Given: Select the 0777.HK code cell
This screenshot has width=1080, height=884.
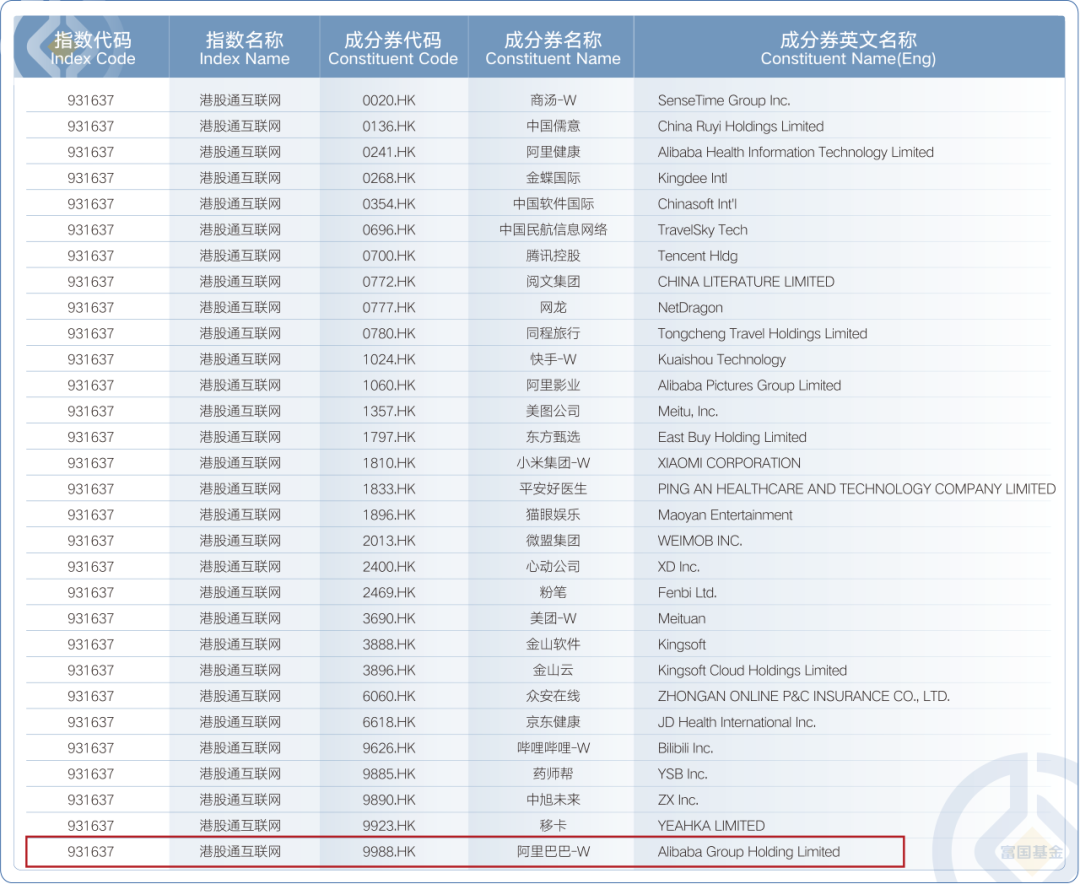Looking at the screenshot, I should [x=389, y=308].
